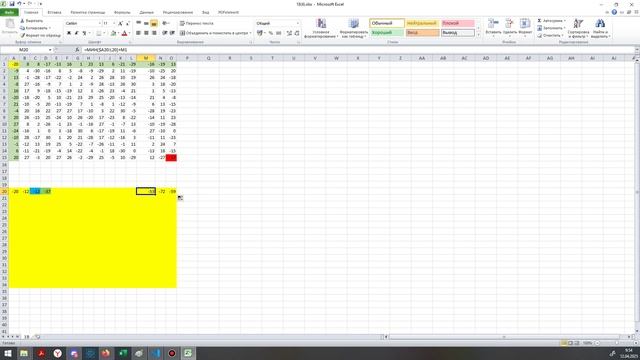Decrease decimal places
Screen dimensions: 640x360
point(297,33)
